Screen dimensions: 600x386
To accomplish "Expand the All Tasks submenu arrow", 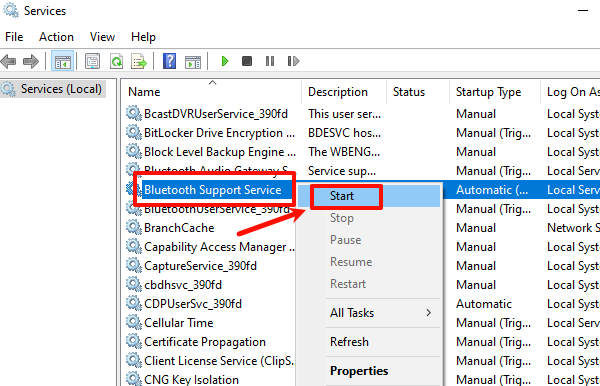I will coord(429,313).
